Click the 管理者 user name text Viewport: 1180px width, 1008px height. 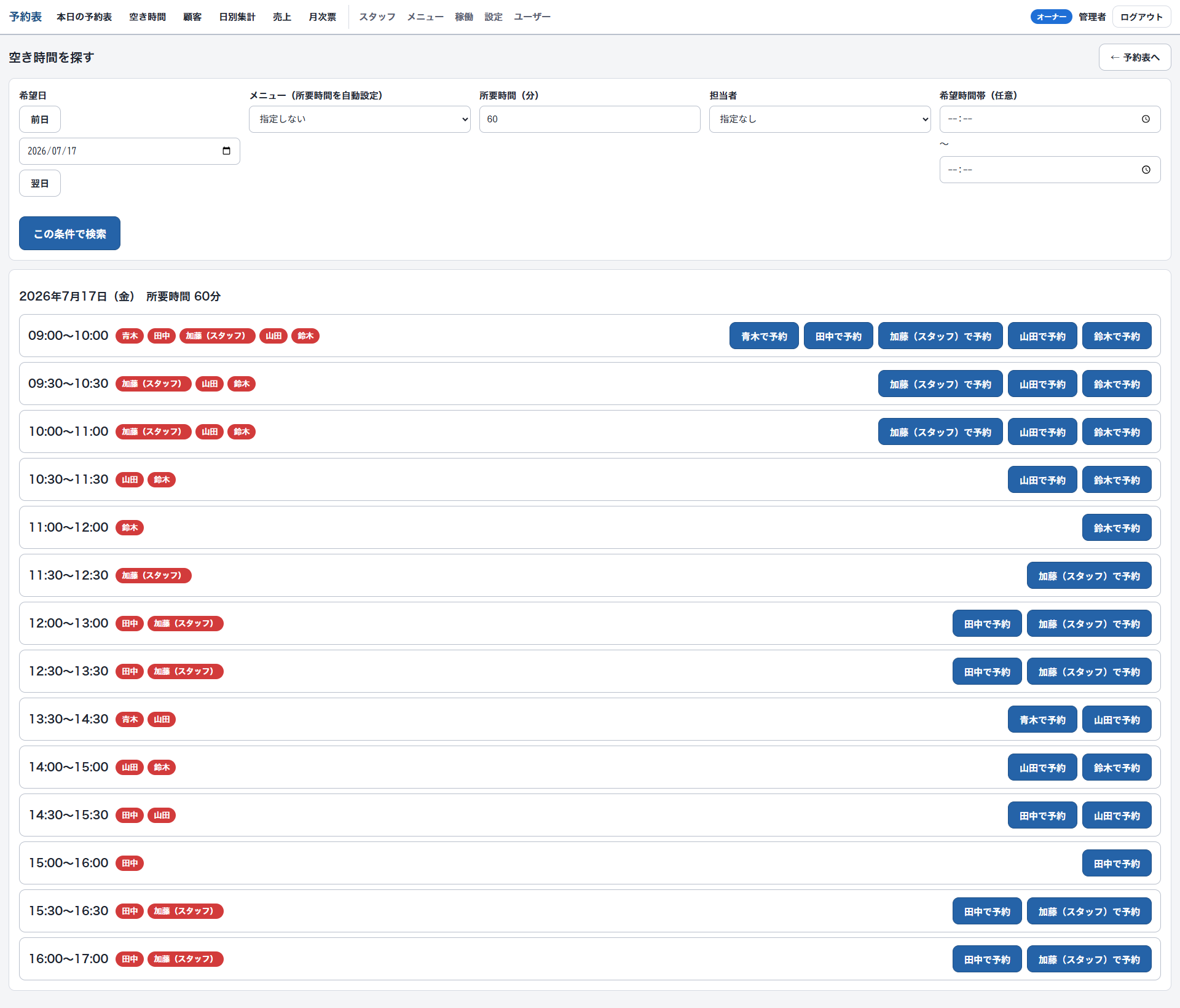coord(1092,17)
